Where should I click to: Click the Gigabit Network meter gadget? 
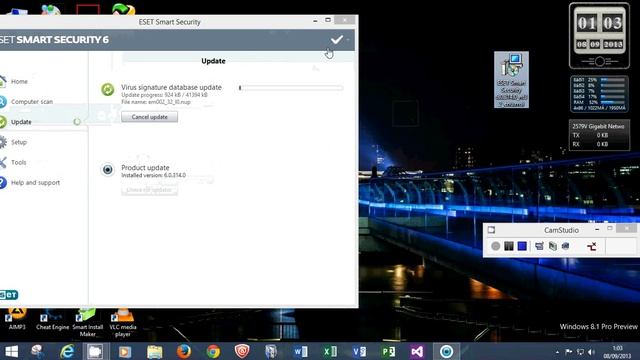599,135
